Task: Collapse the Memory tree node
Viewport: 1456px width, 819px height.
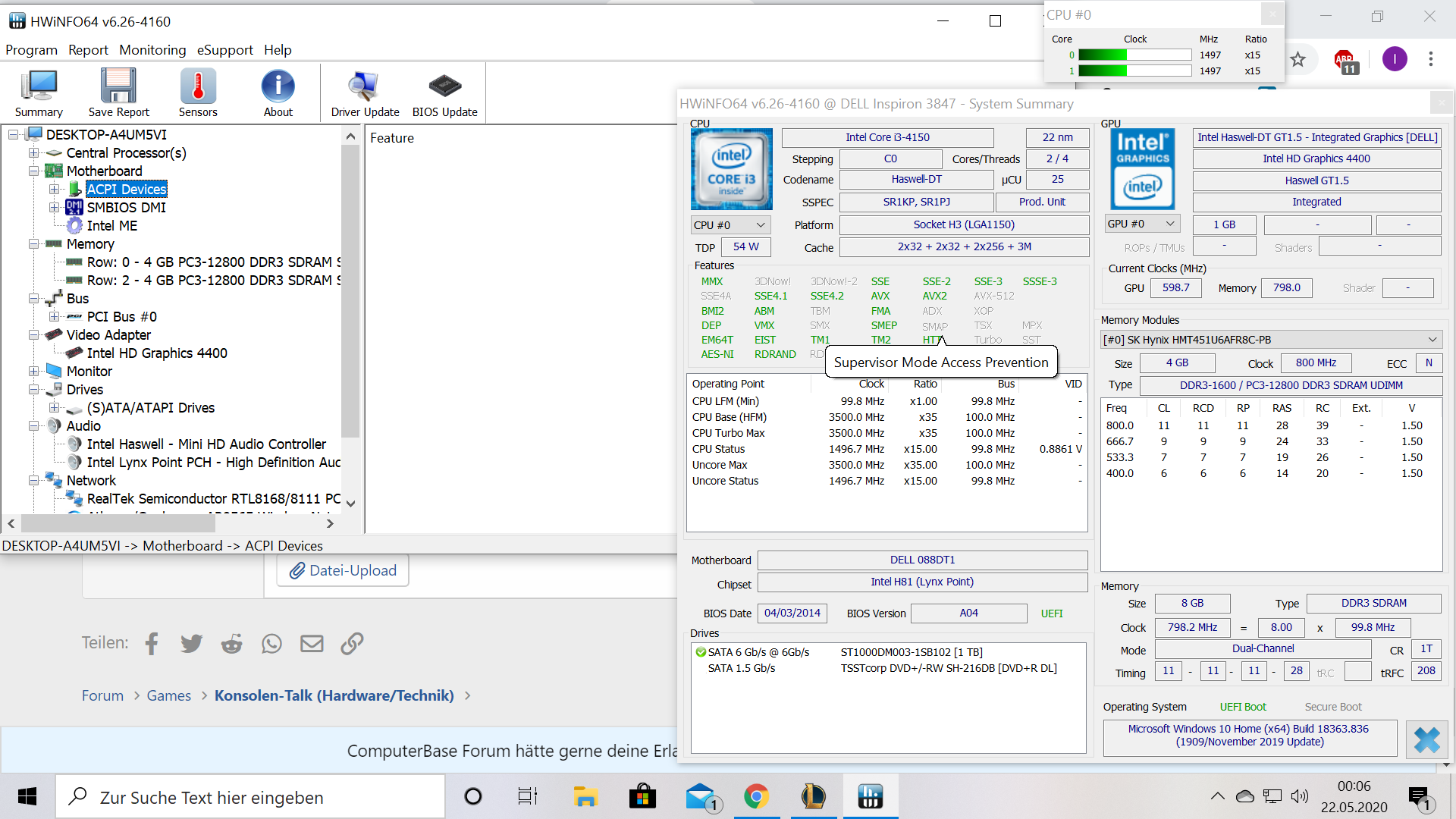Action: (33, 243)
